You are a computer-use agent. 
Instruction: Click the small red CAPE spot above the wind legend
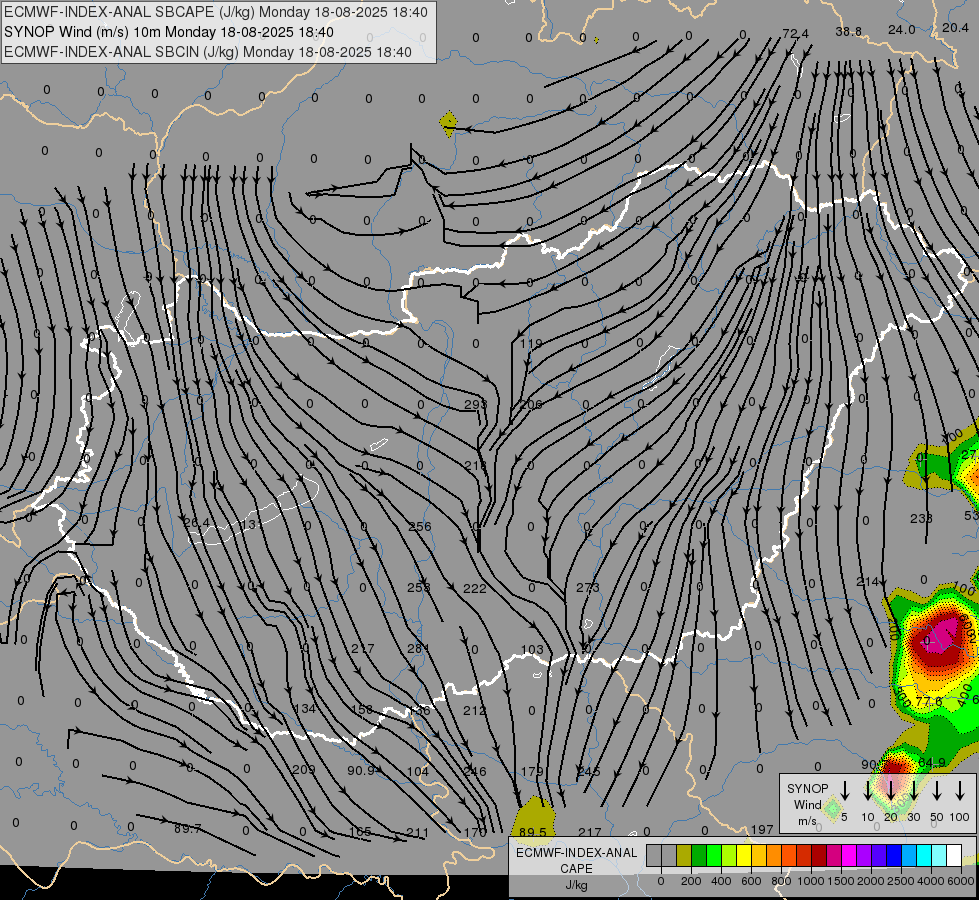tap(893, 766)
